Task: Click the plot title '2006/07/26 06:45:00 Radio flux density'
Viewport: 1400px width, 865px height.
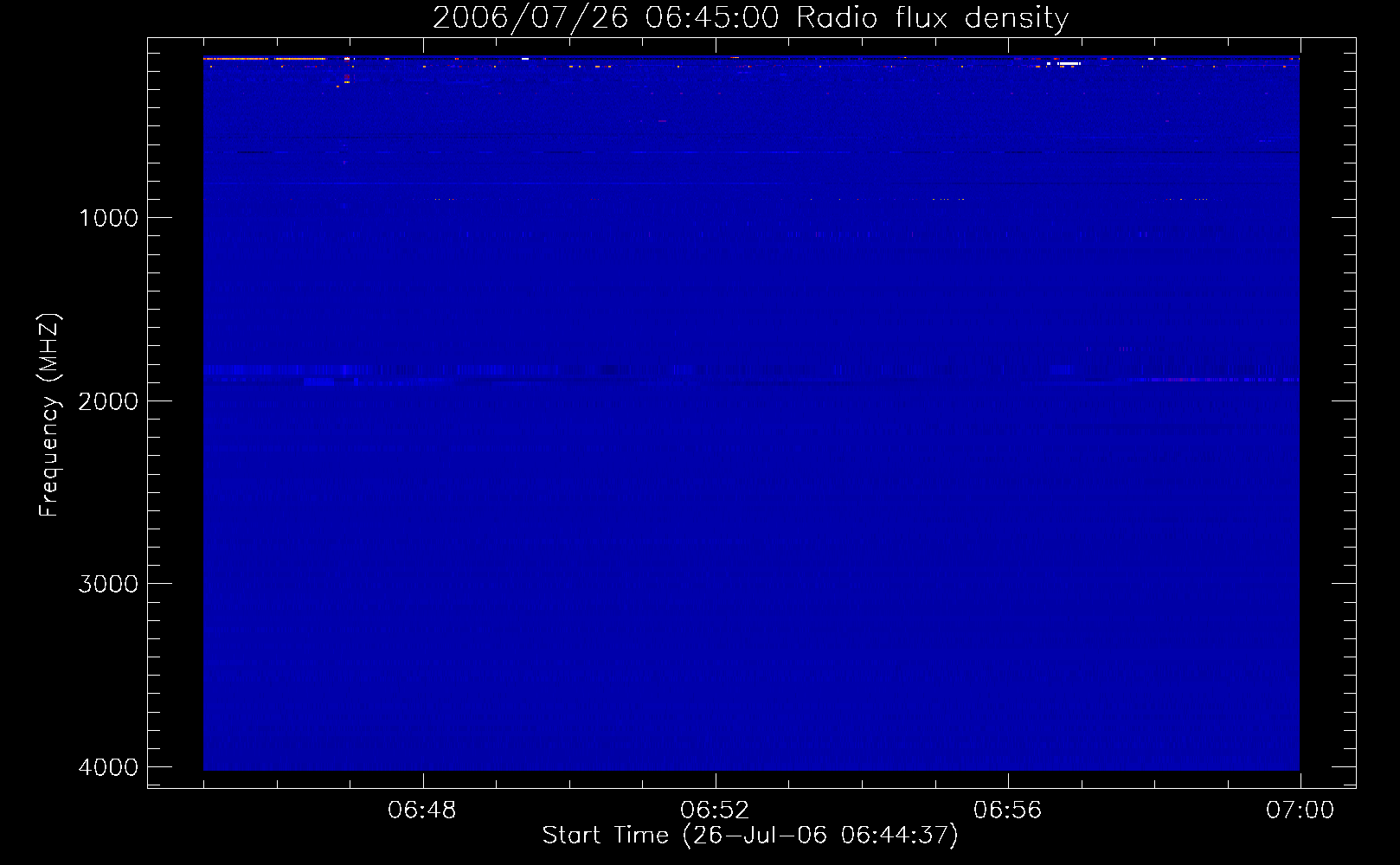Action: [750, 18]
